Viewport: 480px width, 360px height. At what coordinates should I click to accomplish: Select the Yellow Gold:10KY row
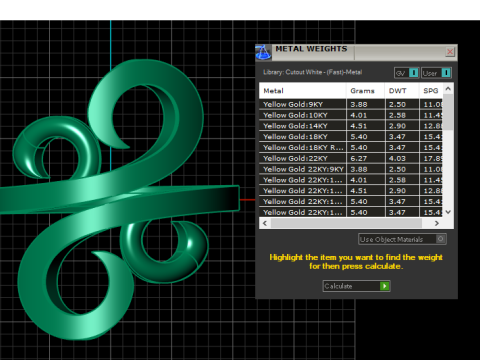click(x=351, y=115)
